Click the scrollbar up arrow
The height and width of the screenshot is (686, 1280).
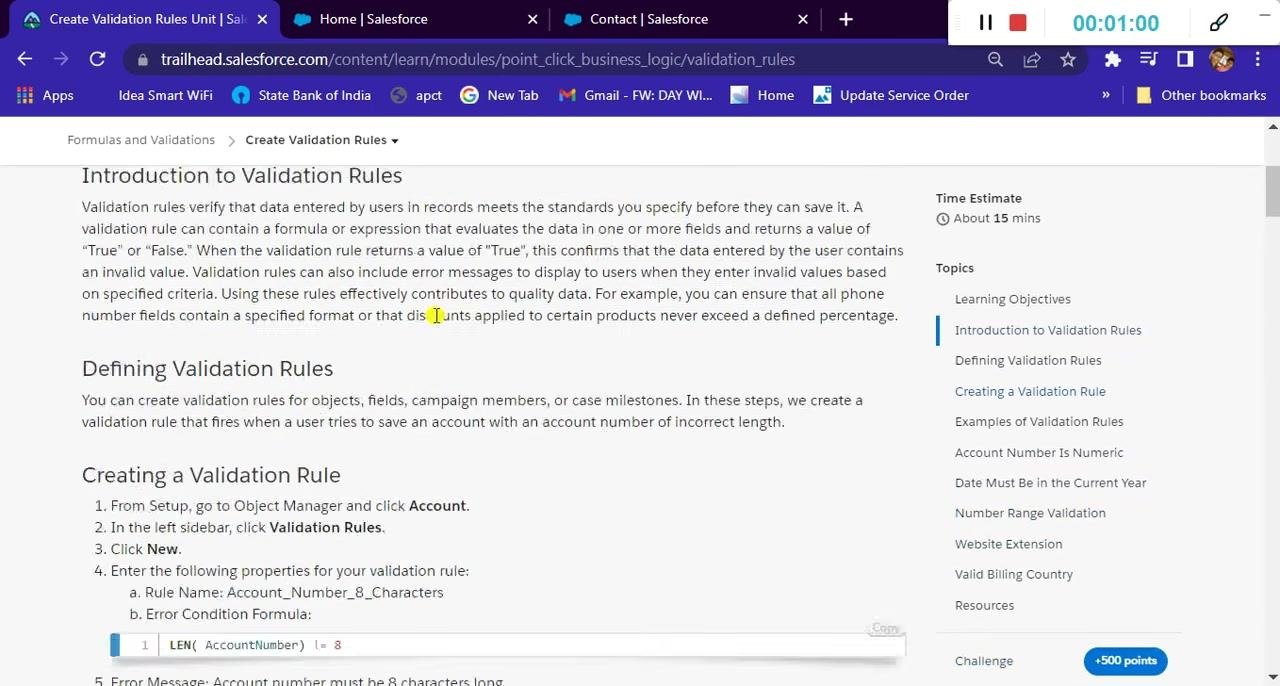pyautogui.click(x=1272, y=126)
